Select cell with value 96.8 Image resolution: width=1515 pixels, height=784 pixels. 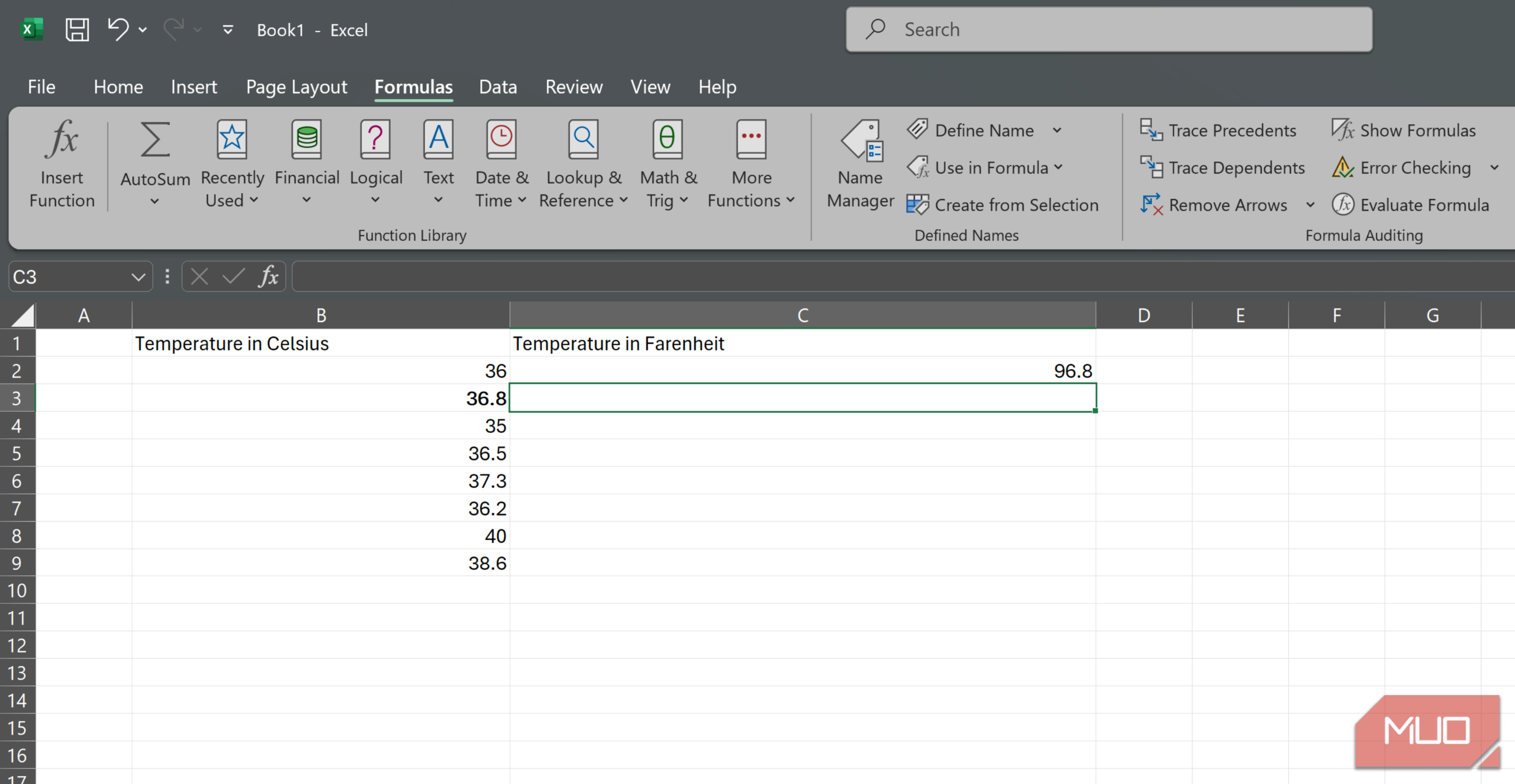[802, 370]
